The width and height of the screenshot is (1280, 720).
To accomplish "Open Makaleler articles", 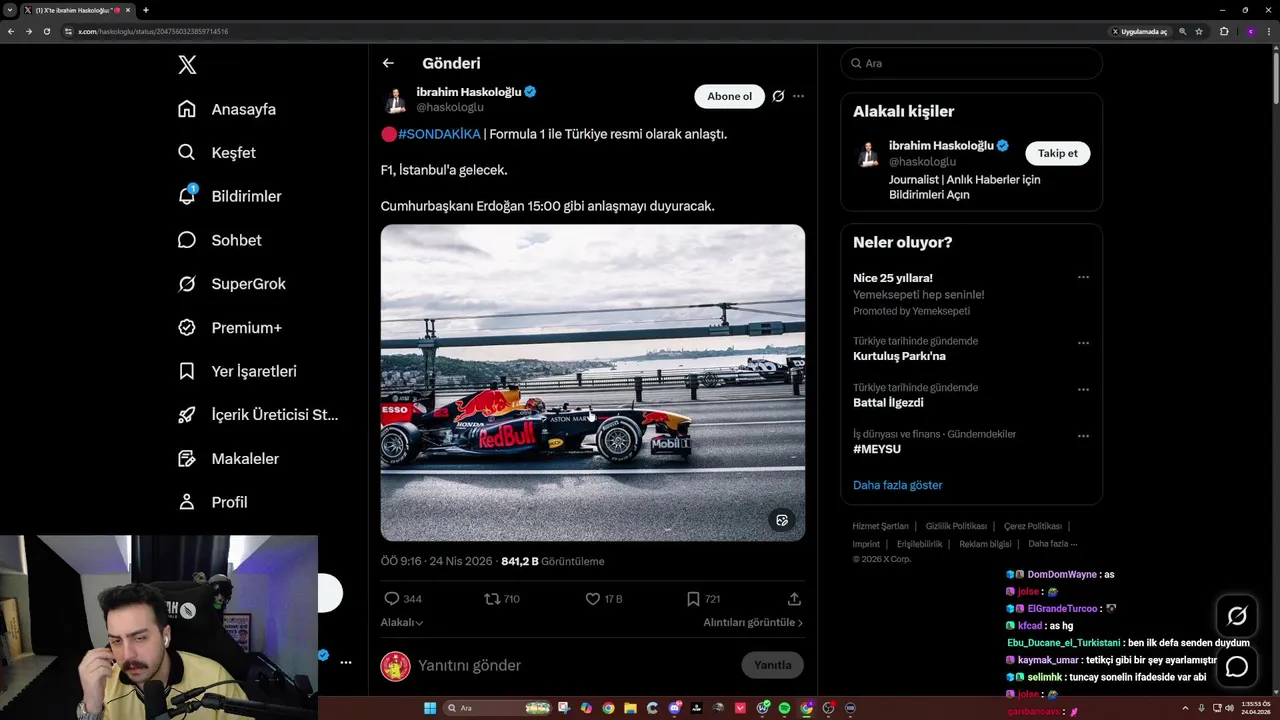I will pos(228,458).
